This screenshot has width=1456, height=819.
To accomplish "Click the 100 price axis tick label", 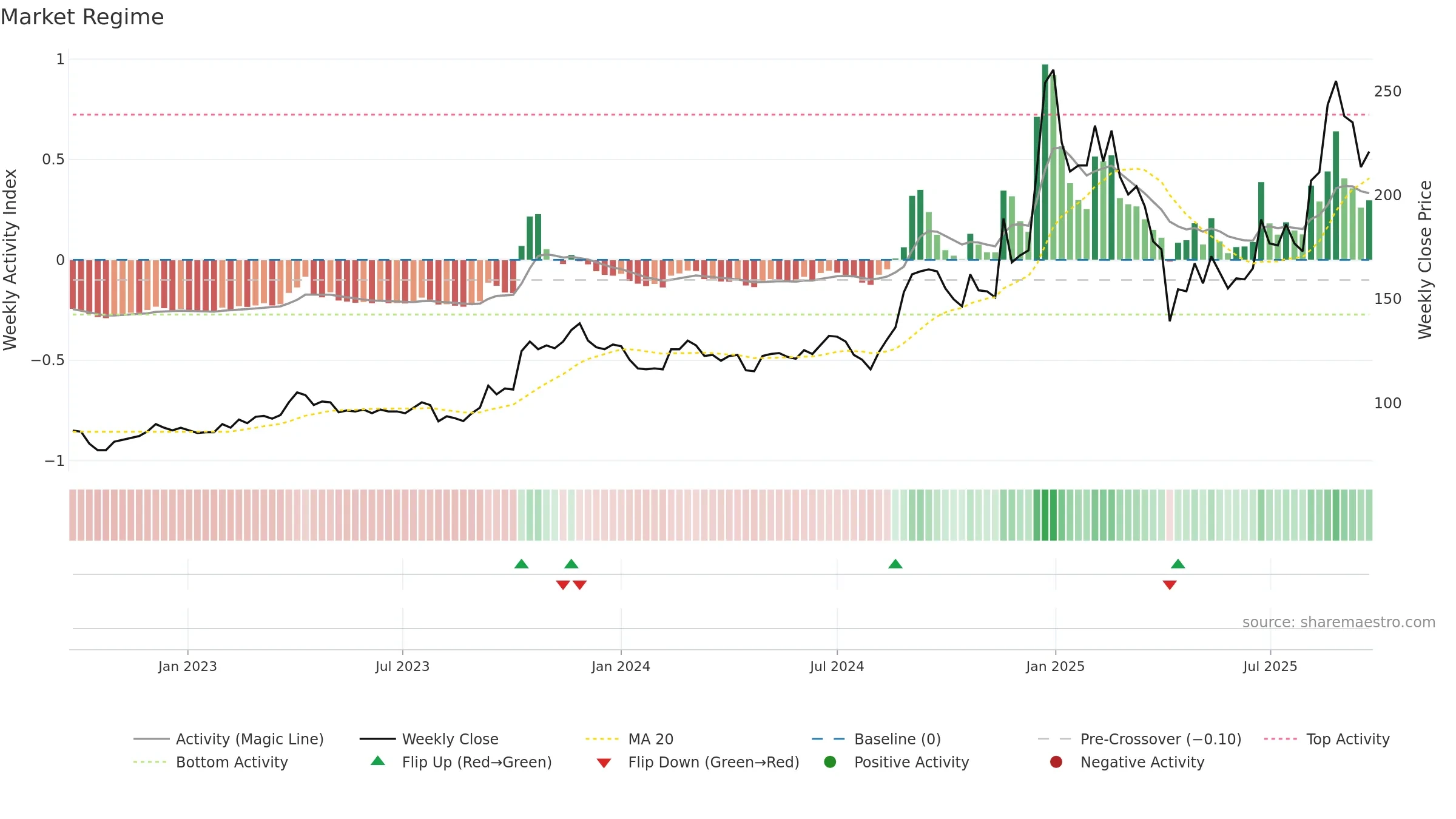I will click(x=1387, y=403).
